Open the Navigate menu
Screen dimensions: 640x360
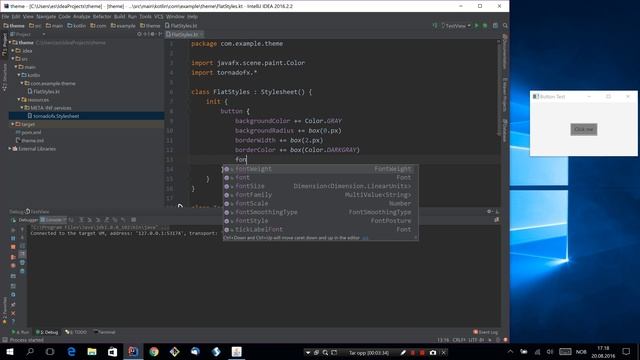46,17
